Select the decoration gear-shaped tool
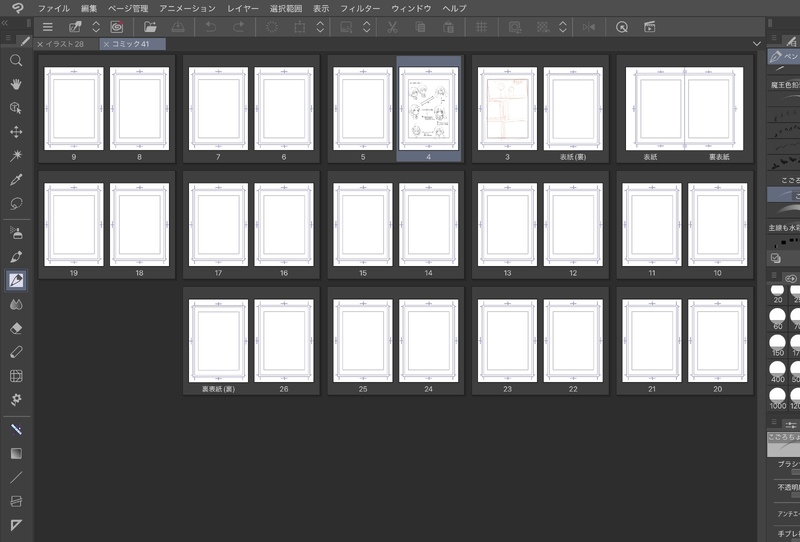The width and height of the screenshot is (800, 542). [x=16, y=400]
